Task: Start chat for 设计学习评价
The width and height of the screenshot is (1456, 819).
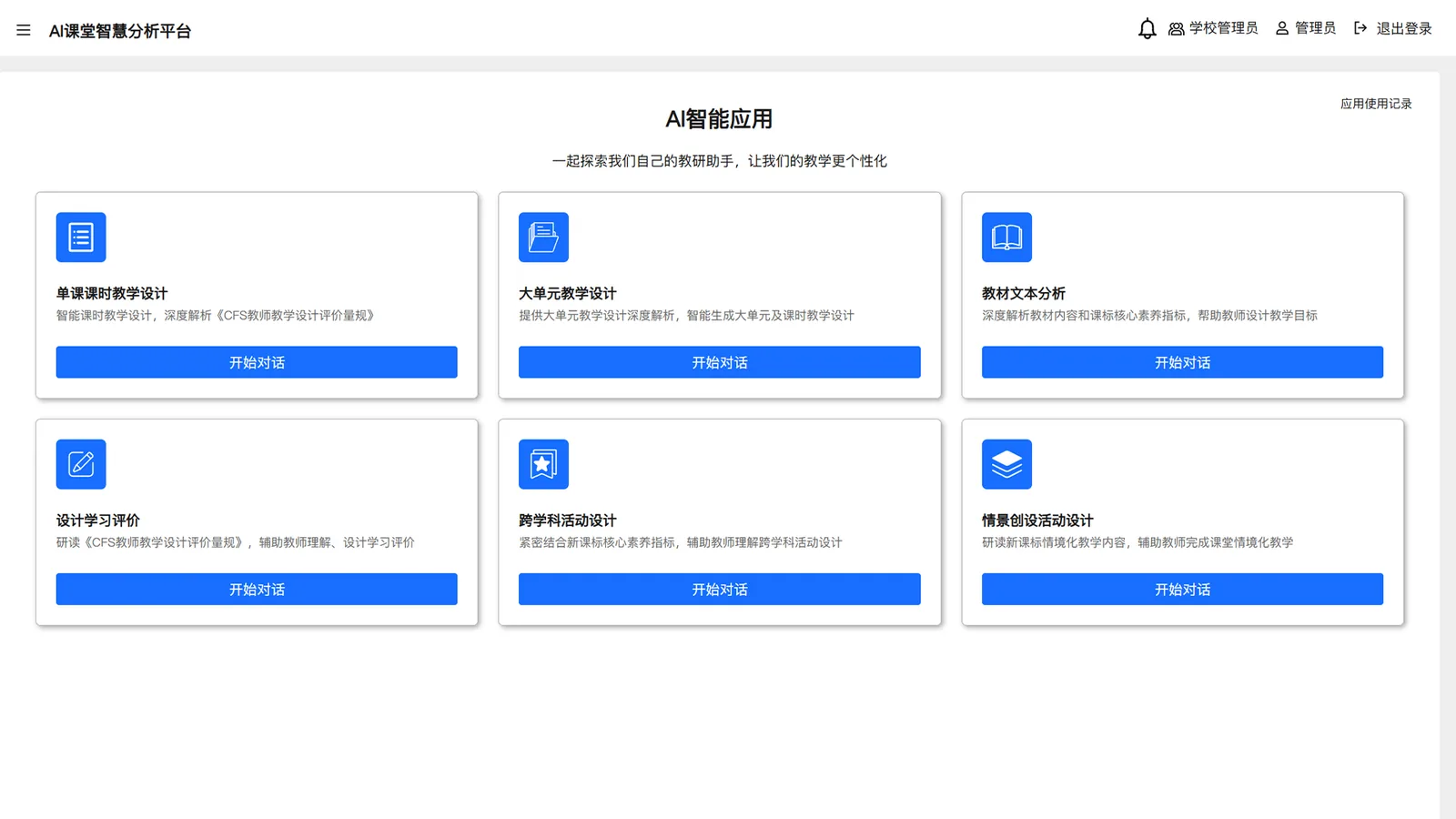Action: 257,589
